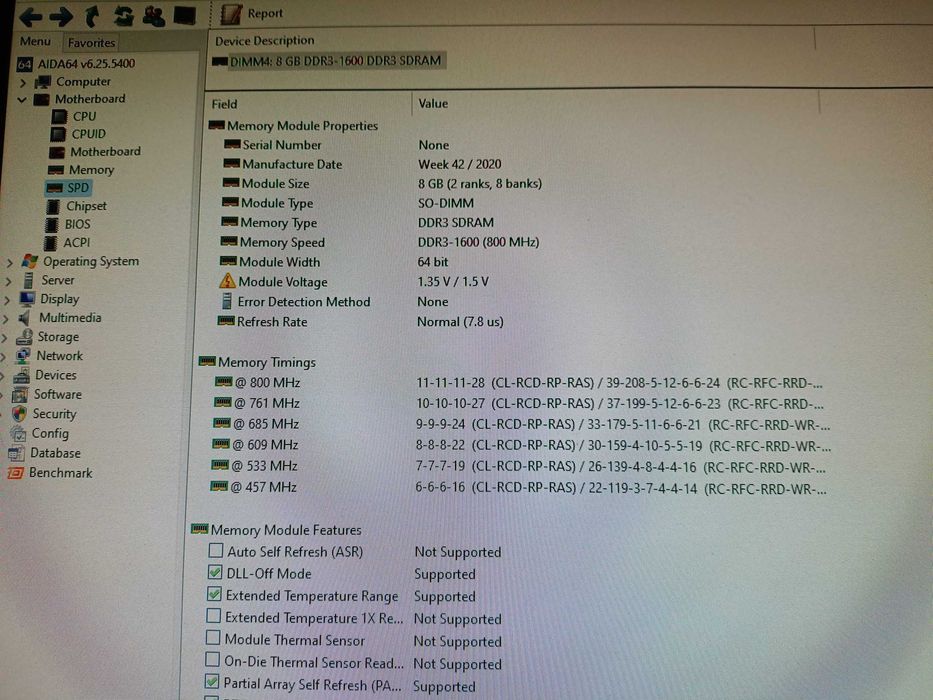933x700 pixels.
Task: Click the Memory Module Features group header
Action: (276, 530)
